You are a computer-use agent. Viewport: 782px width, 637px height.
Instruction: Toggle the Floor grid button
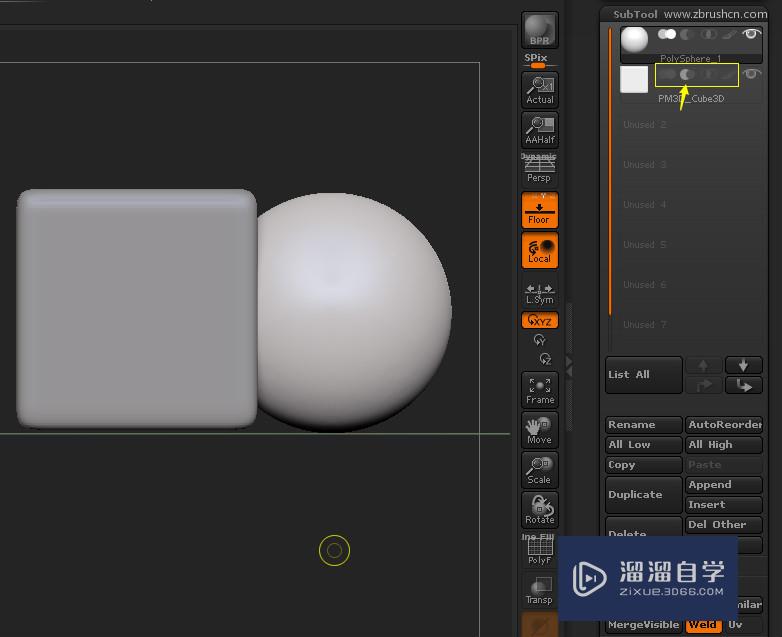click(x=540, y=210)
